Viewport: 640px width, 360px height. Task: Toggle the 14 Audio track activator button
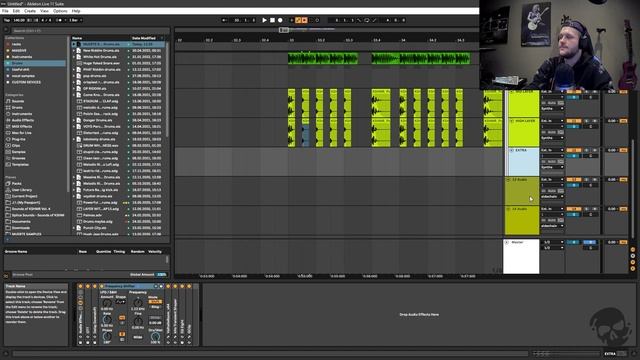pos(573,209)
